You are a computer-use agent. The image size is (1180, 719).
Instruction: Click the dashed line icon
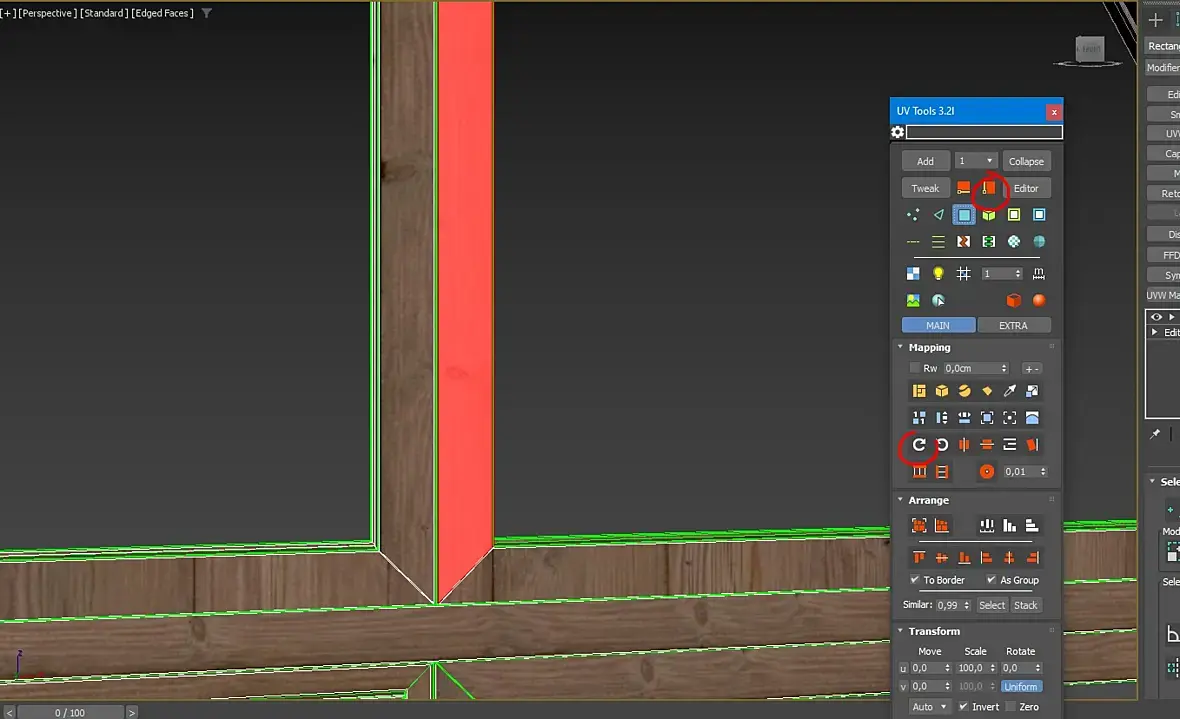(x=913, y=242)
